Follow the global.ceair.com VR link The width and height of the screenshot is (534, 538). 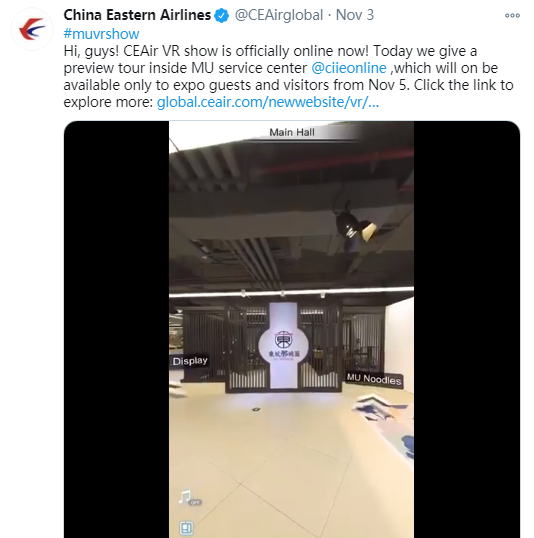point(268,102)
